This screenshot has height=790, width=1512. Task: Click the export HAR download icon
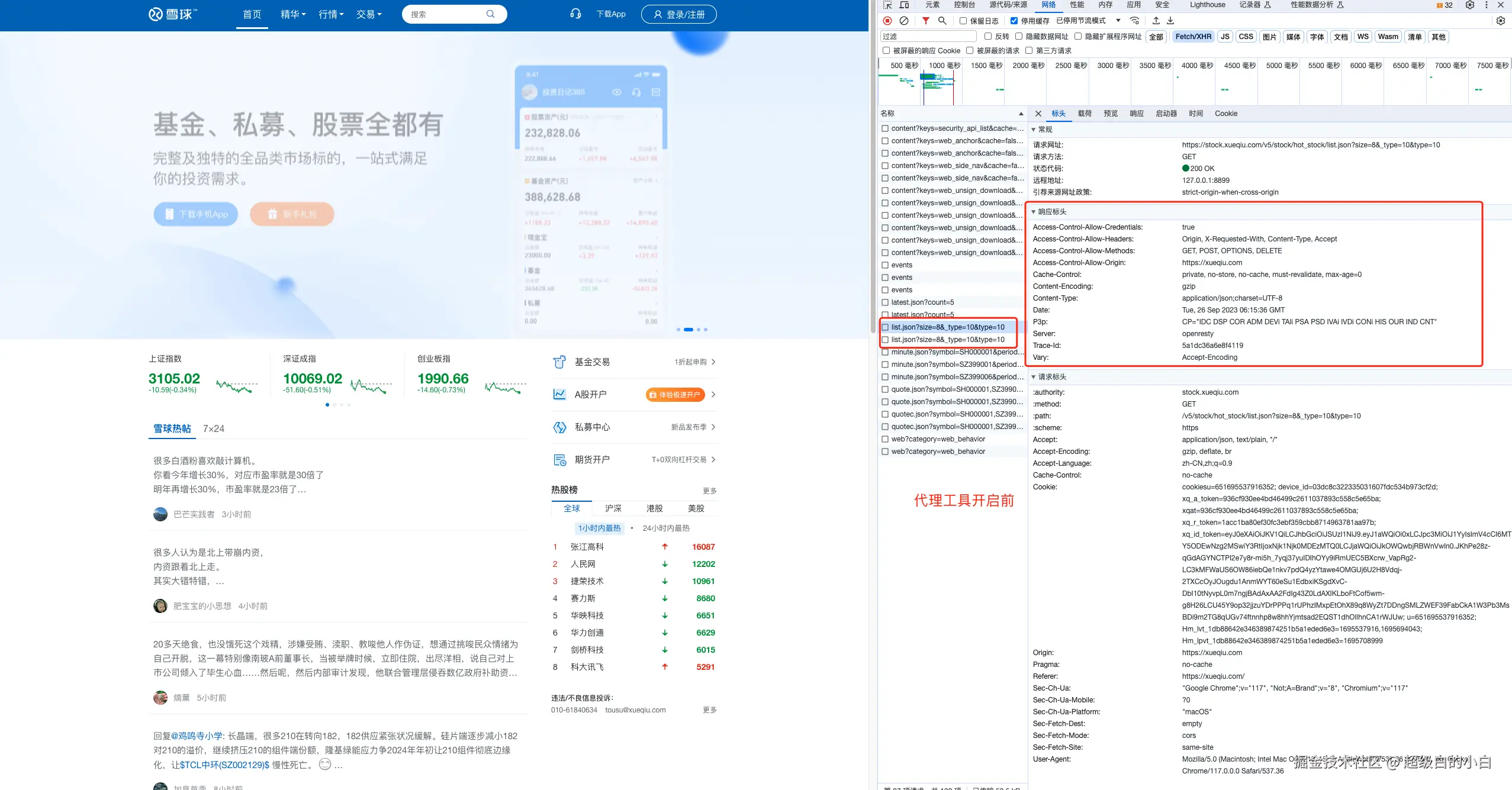(x=1170, y=21)
